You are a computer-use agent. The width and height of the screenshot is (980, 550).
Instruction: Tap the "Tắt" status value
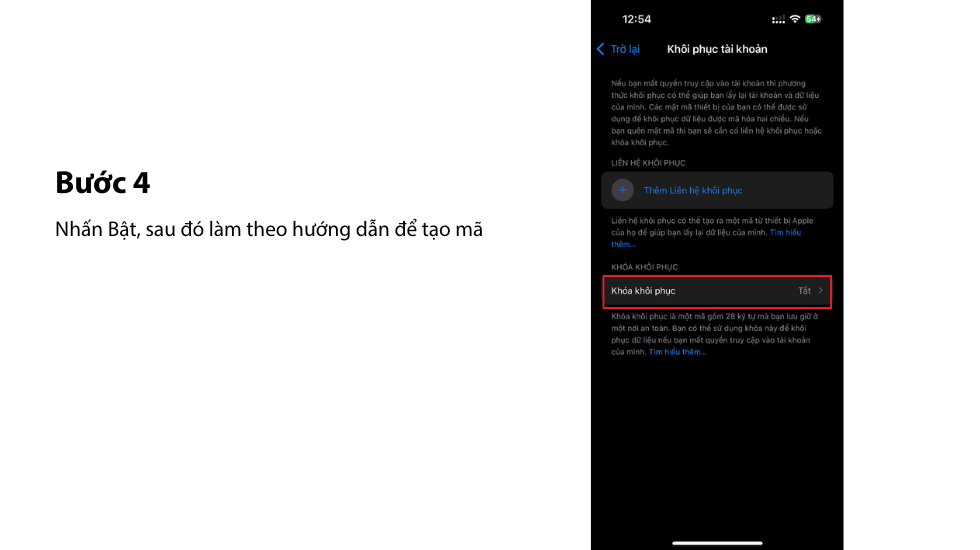coord(804,291)
